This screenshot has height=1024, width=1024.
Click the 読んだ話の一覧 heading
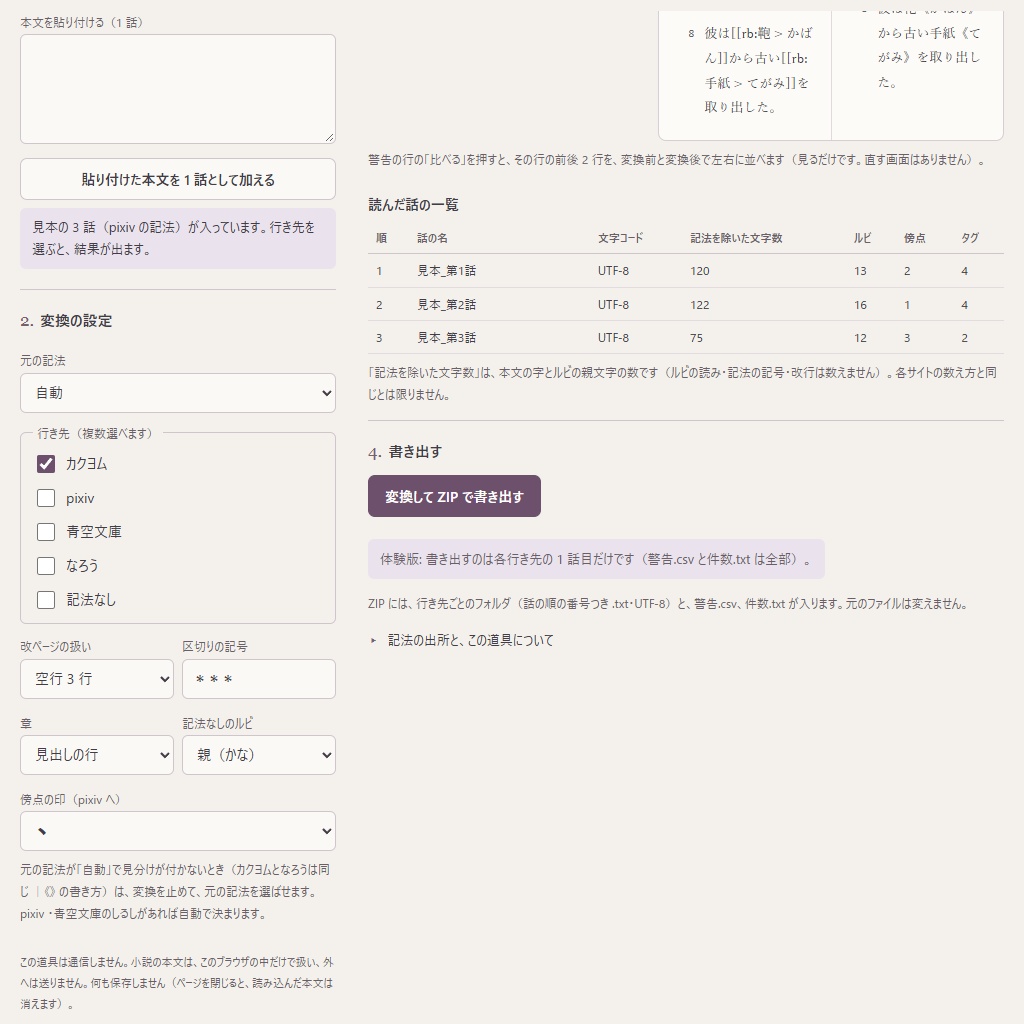coord(413,205)
